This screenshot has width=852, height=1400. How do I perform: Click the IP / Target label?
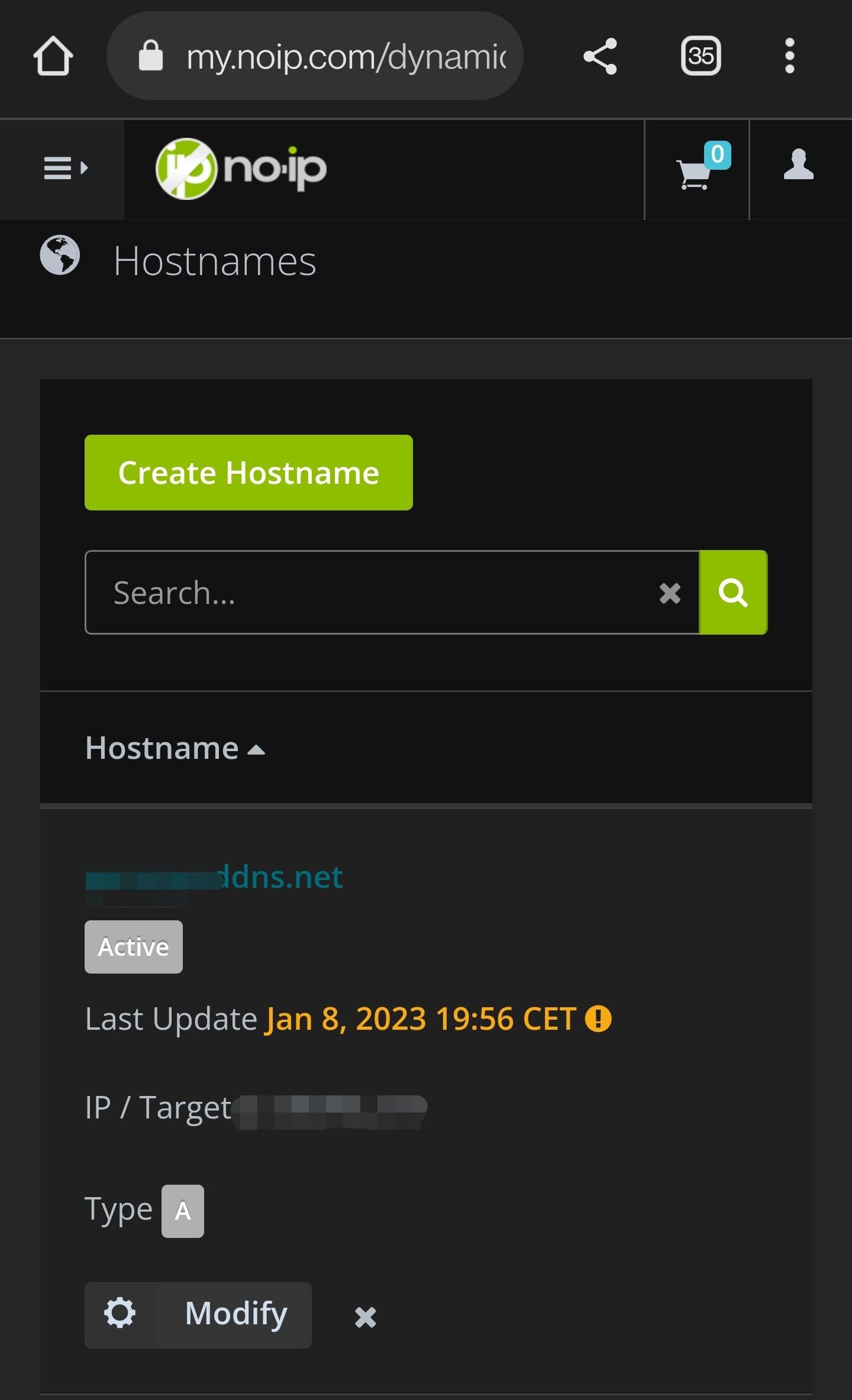coord(158,1108)
